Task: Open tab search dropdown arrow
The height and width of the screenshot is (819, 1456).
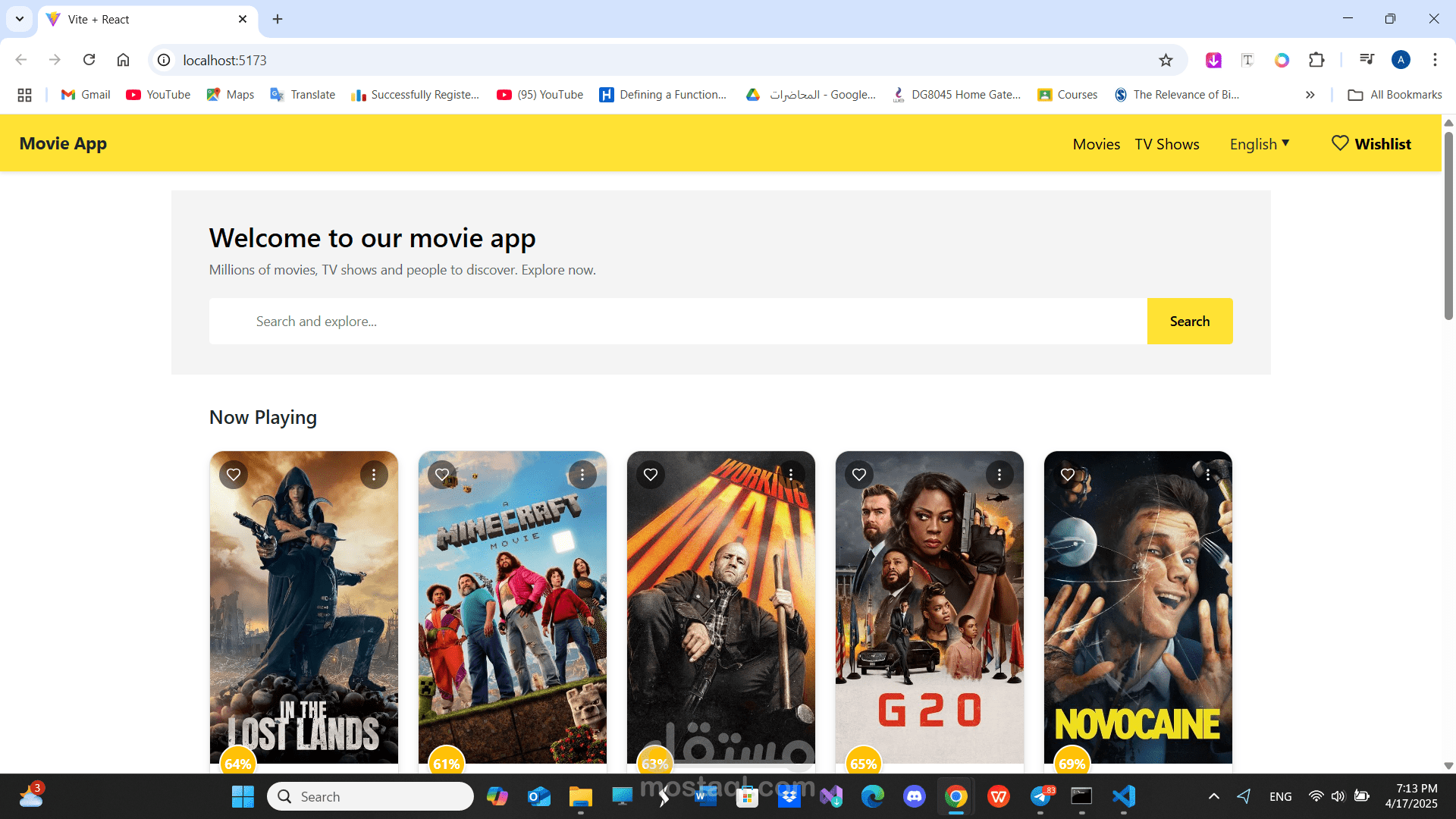Action: click(x=20, y=19)
